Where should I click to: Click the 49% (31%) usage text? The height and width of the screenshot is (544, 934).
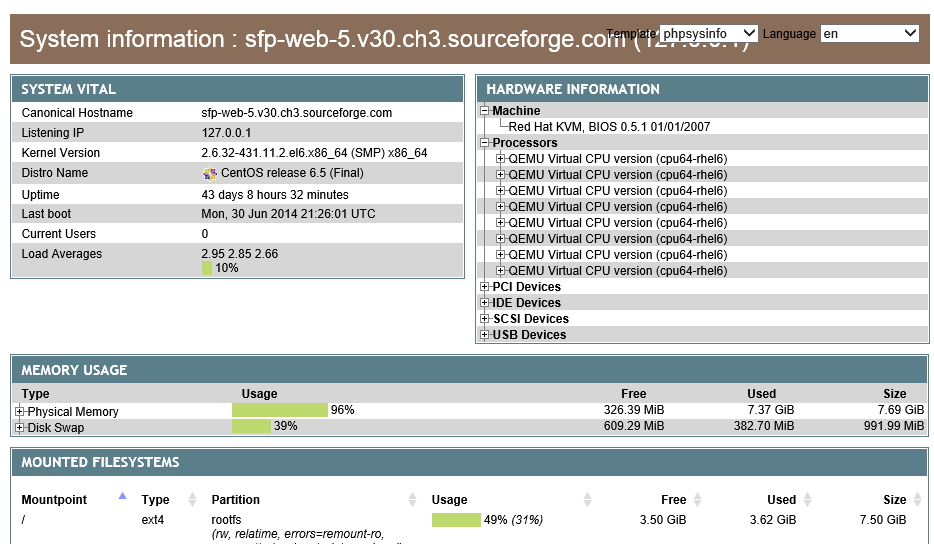513,520
